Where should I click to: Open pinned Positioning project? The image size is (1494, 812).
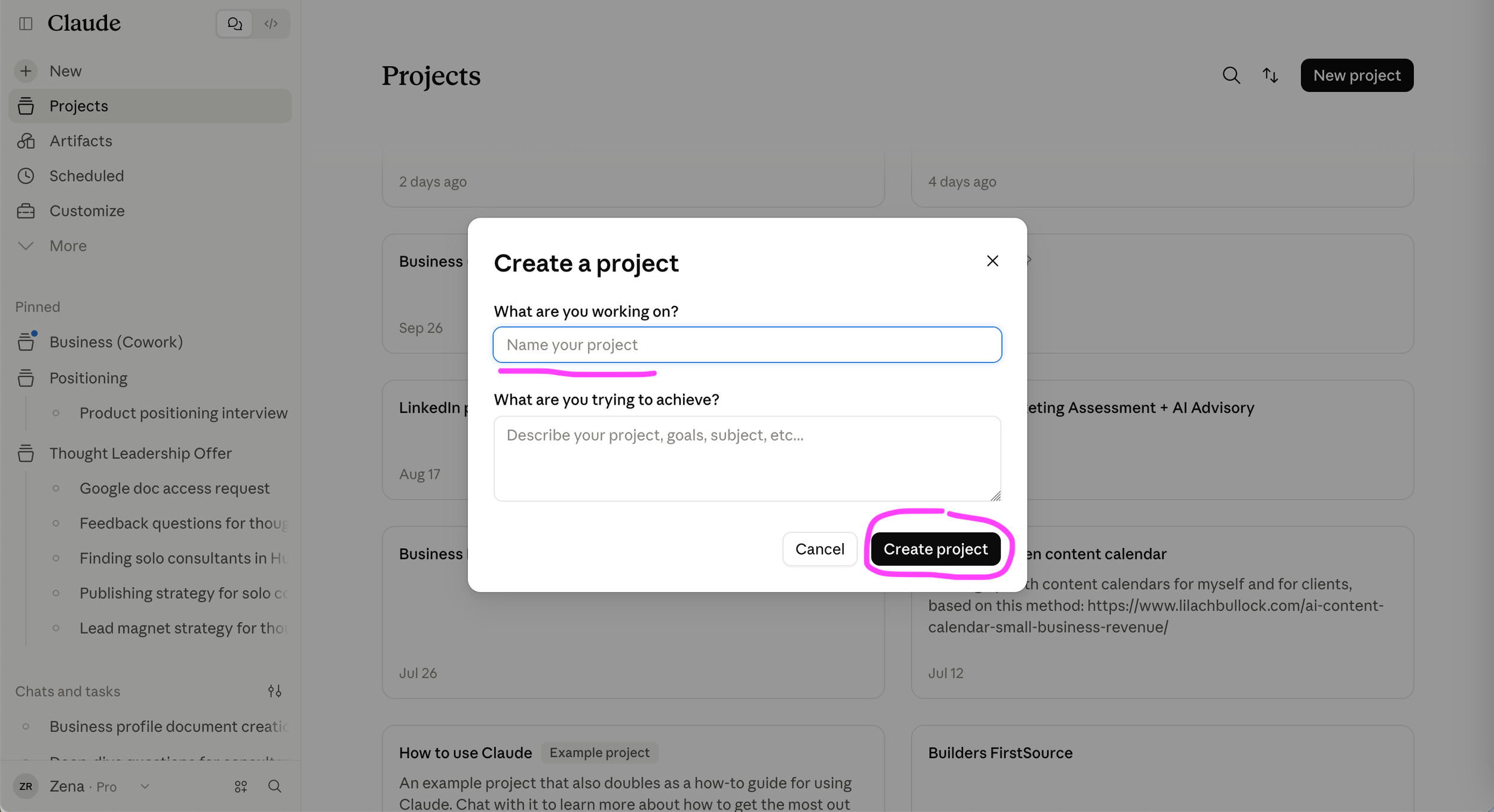pos(150,378)
